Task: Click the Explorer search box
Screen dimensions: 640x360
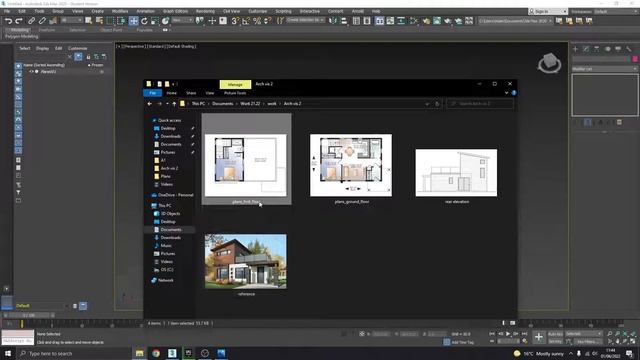Action: [480, 104]
